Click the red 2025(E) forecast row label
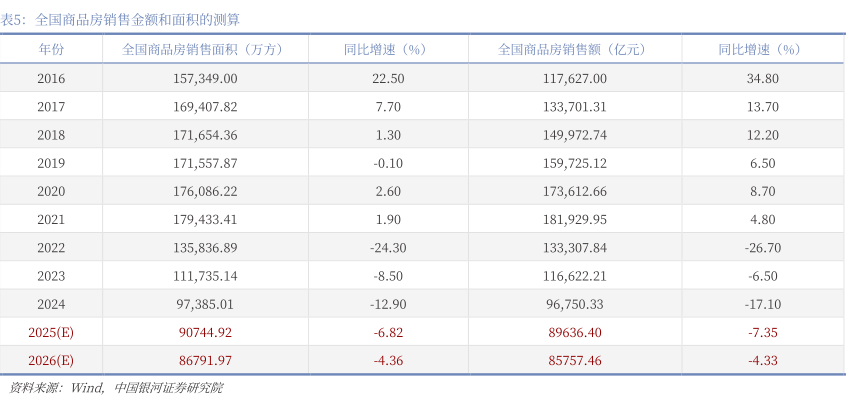The width and height of the screenshot is (860, 401). click(x=51, y=332)
